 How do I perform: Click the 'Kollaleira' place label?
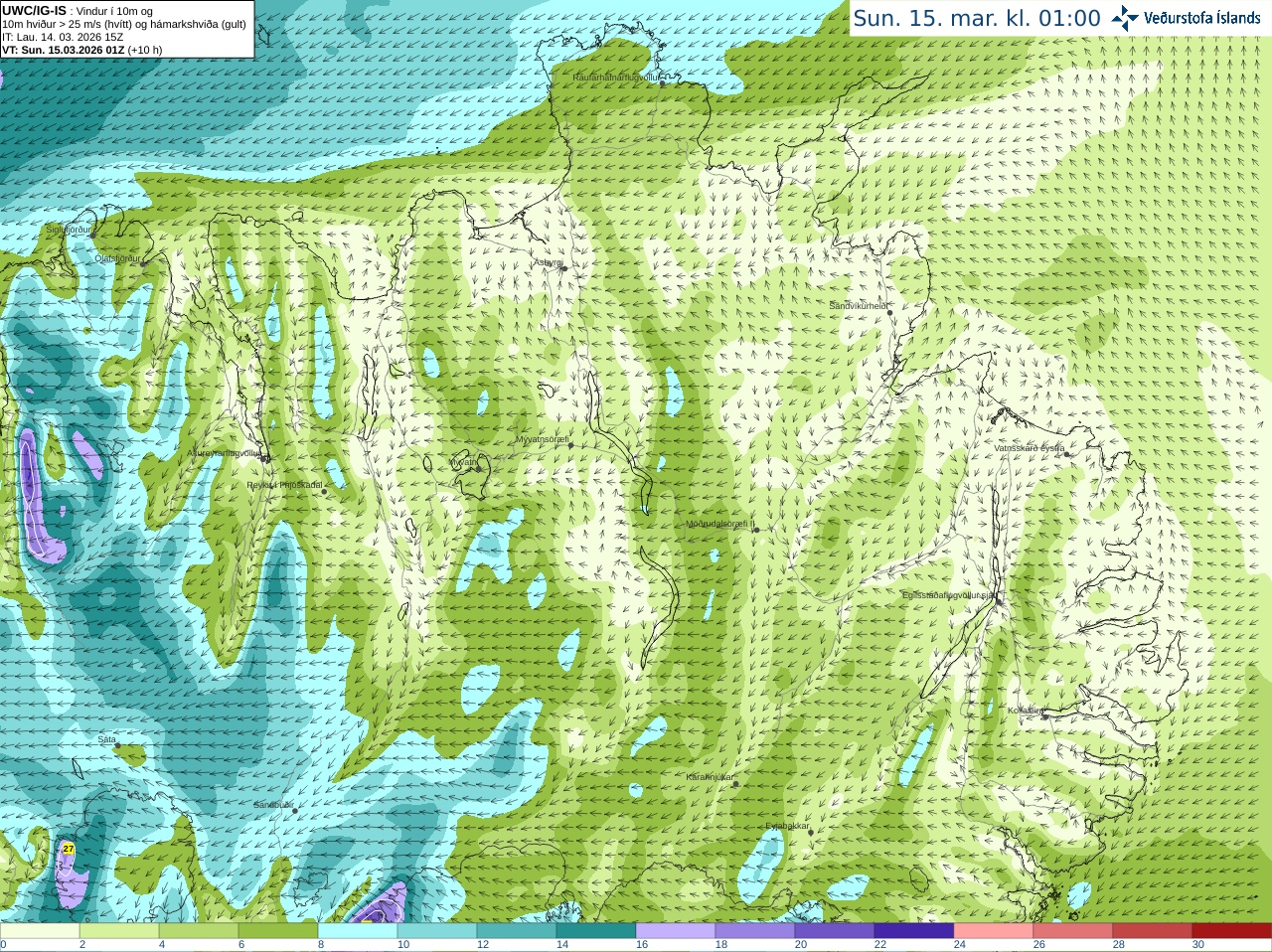pos(1026,711)
